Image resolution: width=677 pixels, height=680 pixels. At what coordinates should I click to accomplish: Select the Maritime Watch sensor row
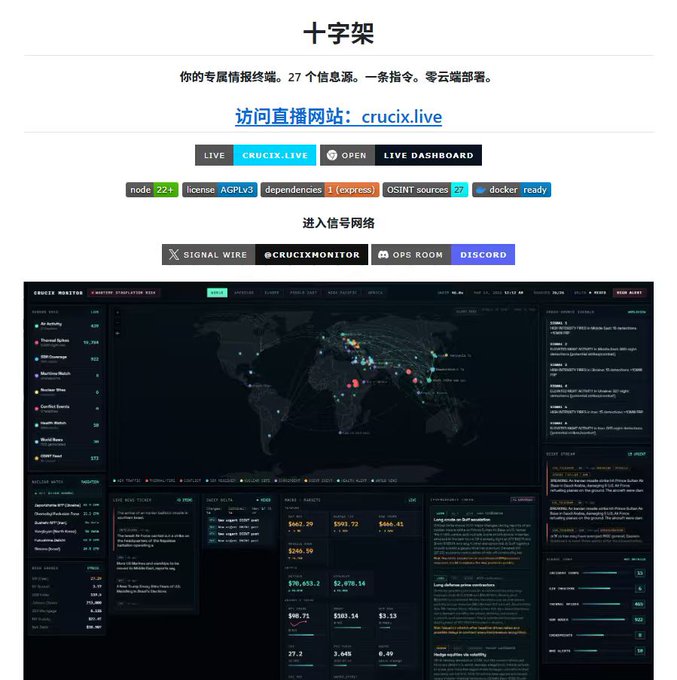pos(67,376)
